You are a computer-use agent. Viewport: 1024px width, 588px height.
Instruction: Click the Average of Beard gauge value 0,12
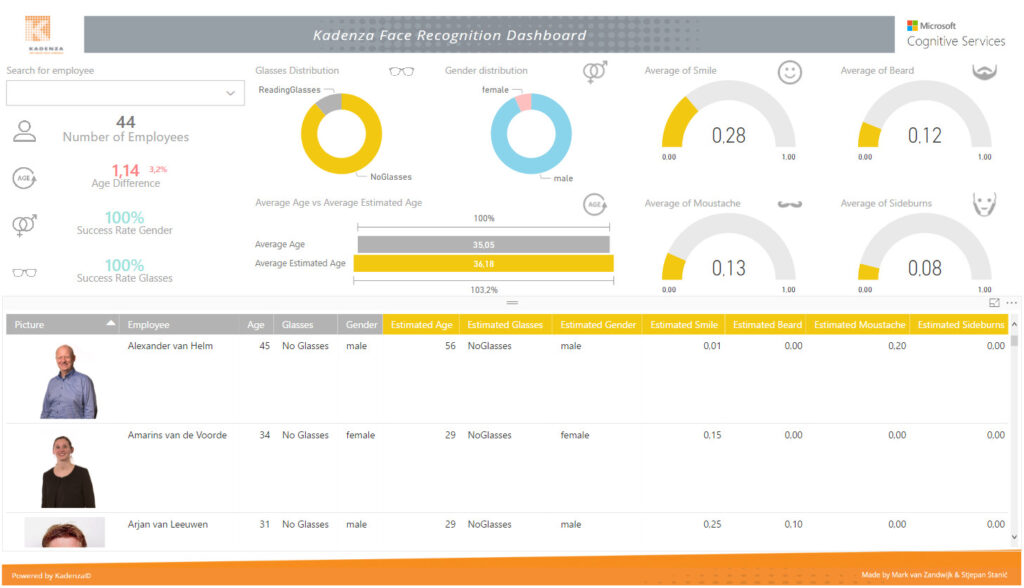tap(924, 136)
